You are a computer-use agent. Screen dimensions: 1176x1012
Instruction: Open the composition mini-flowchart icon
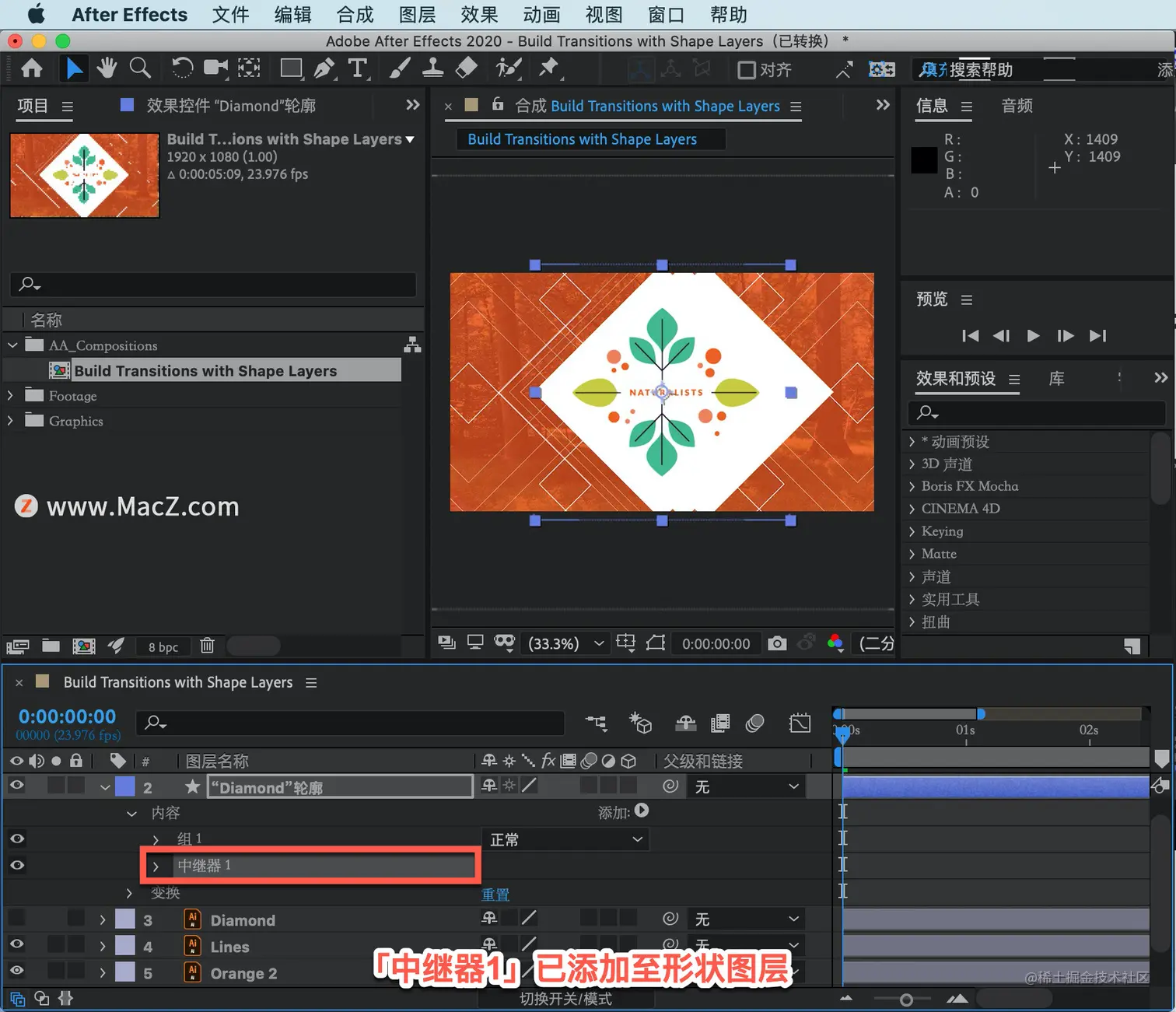pyautogui.click(x=597, y=723)
